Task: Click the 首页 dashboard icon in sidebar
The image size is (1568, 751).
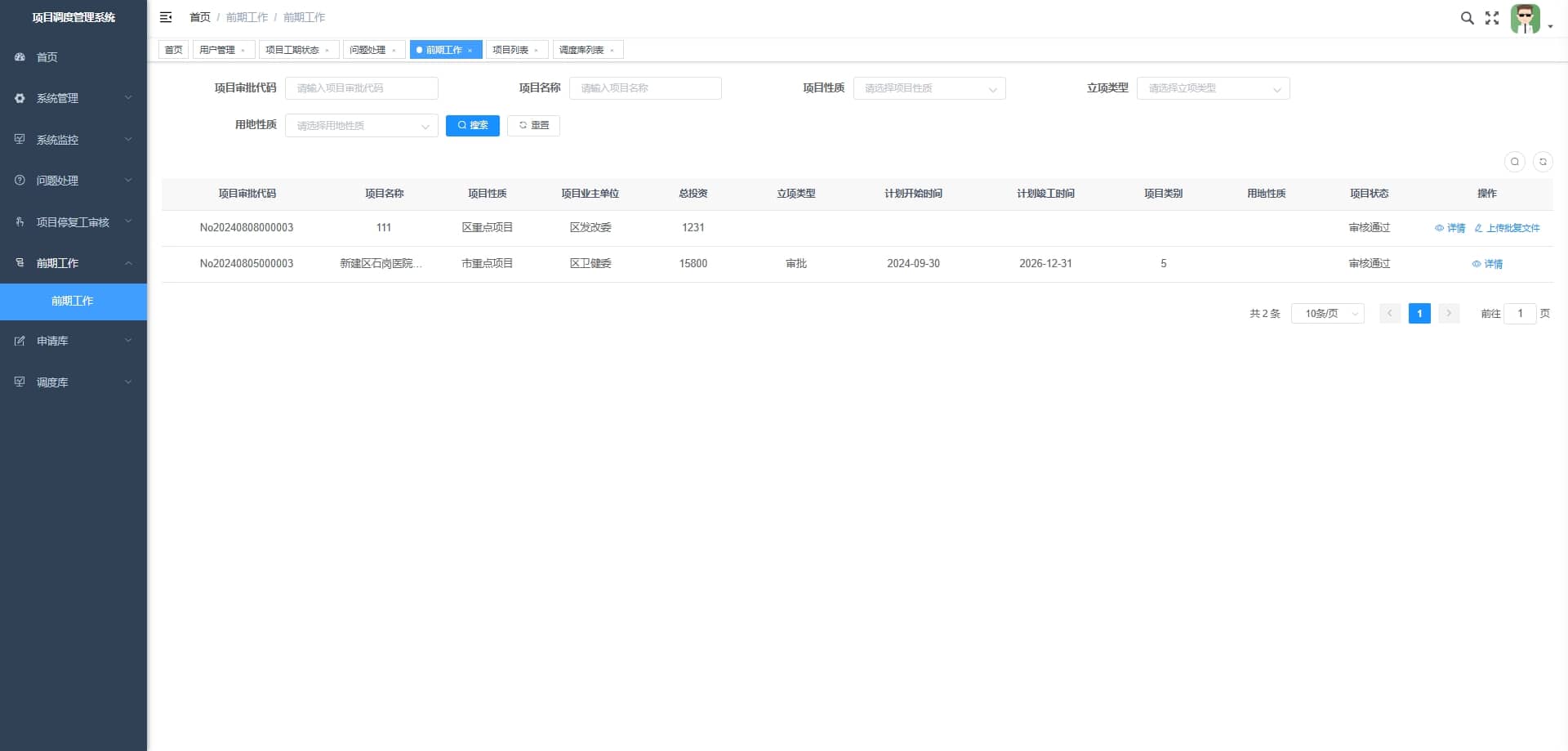Action: coord(20,57)
